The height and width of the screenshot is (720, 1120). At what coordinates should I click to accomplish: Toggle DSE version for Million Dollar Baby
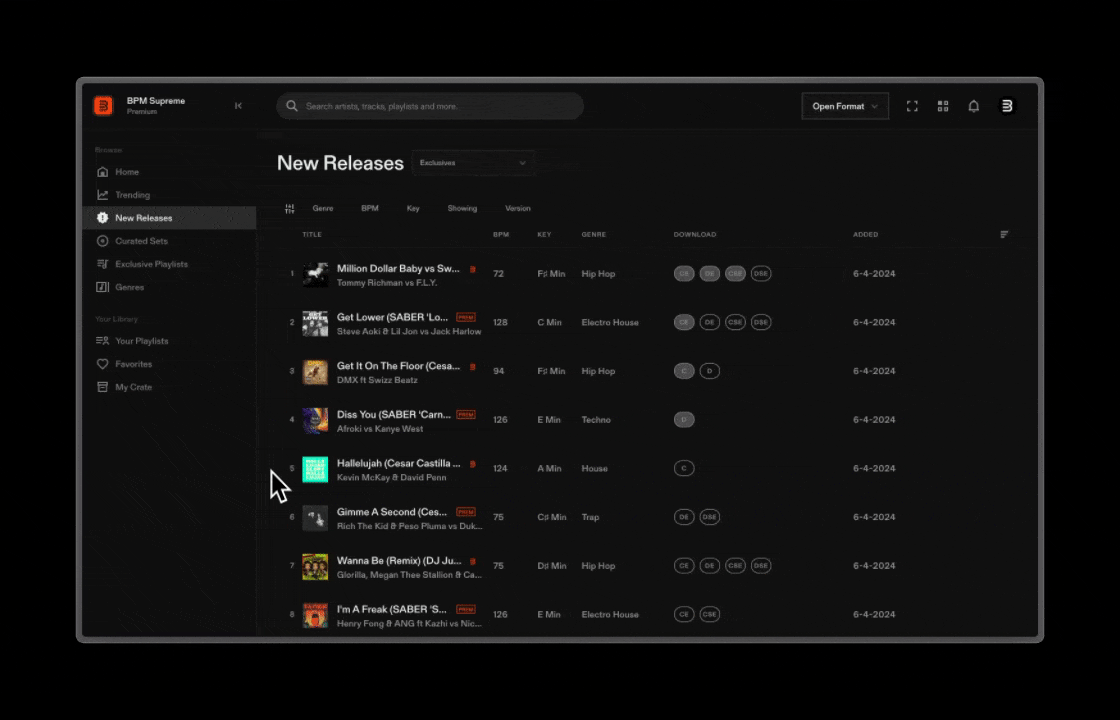[761, 274]
